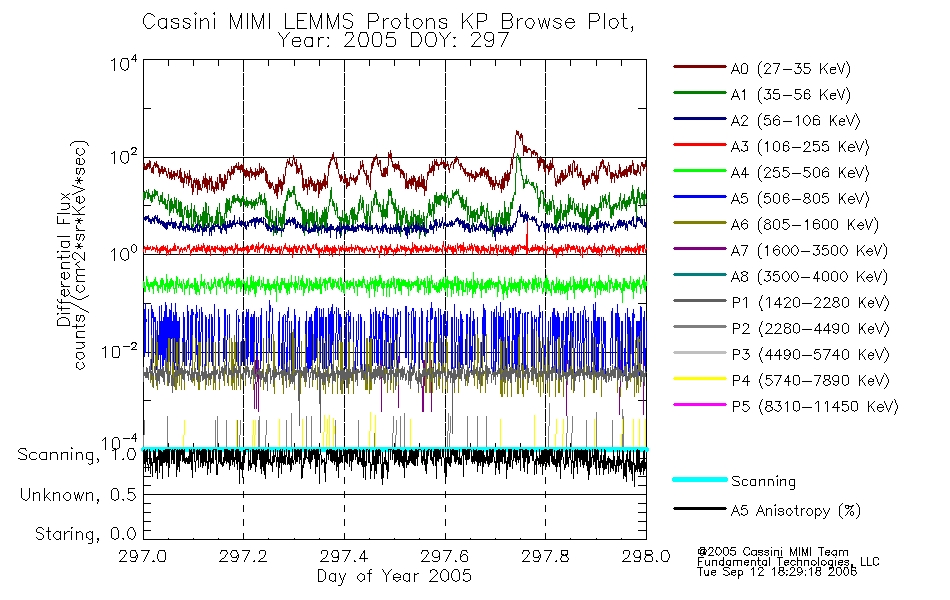
Task: Click the Year: 2005 DOY: 297 subtitle
Action: 393,41
